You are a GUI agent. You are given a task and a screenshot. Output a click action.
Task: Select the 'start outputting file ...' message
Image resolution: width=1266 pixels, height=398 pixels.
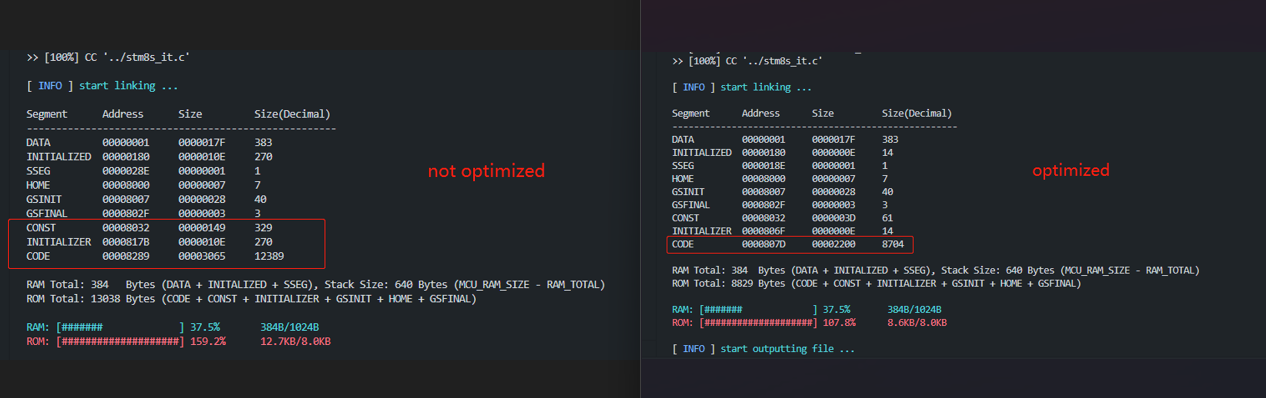tap(788, 349)
